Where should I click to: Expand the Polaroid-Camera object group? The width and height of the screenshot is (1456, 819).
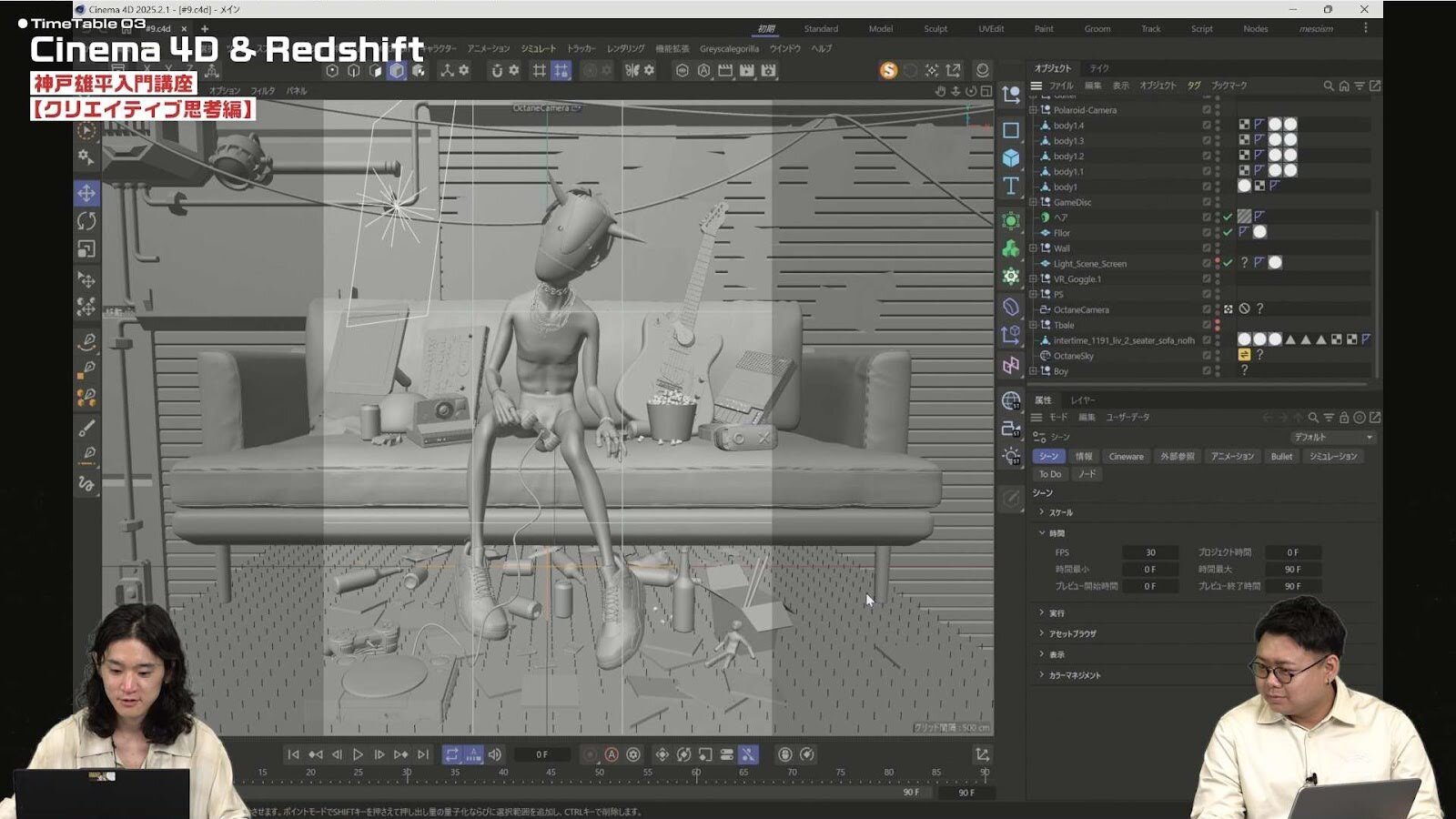pos(1034,110)
